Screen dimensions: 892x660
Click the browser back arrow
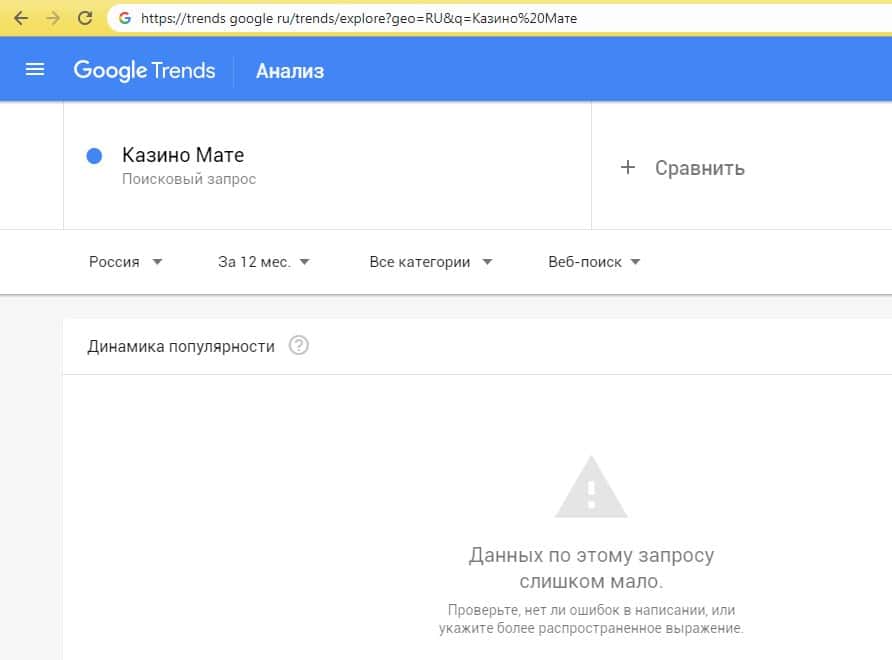coord(21,18)
